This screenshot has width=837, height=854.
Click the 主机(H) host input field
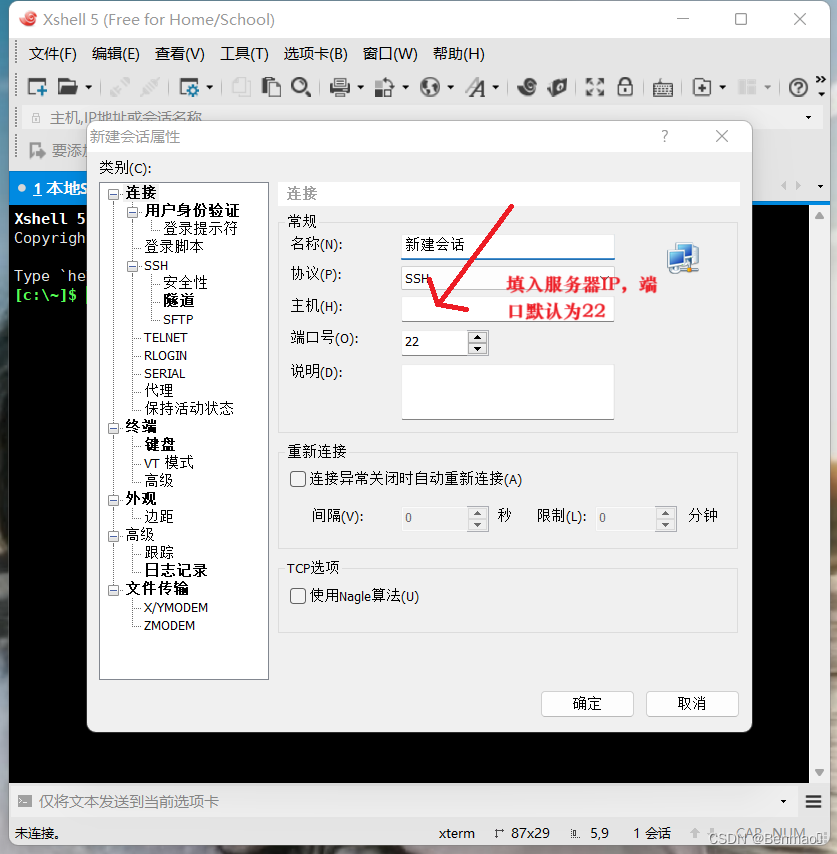point(508,309)
